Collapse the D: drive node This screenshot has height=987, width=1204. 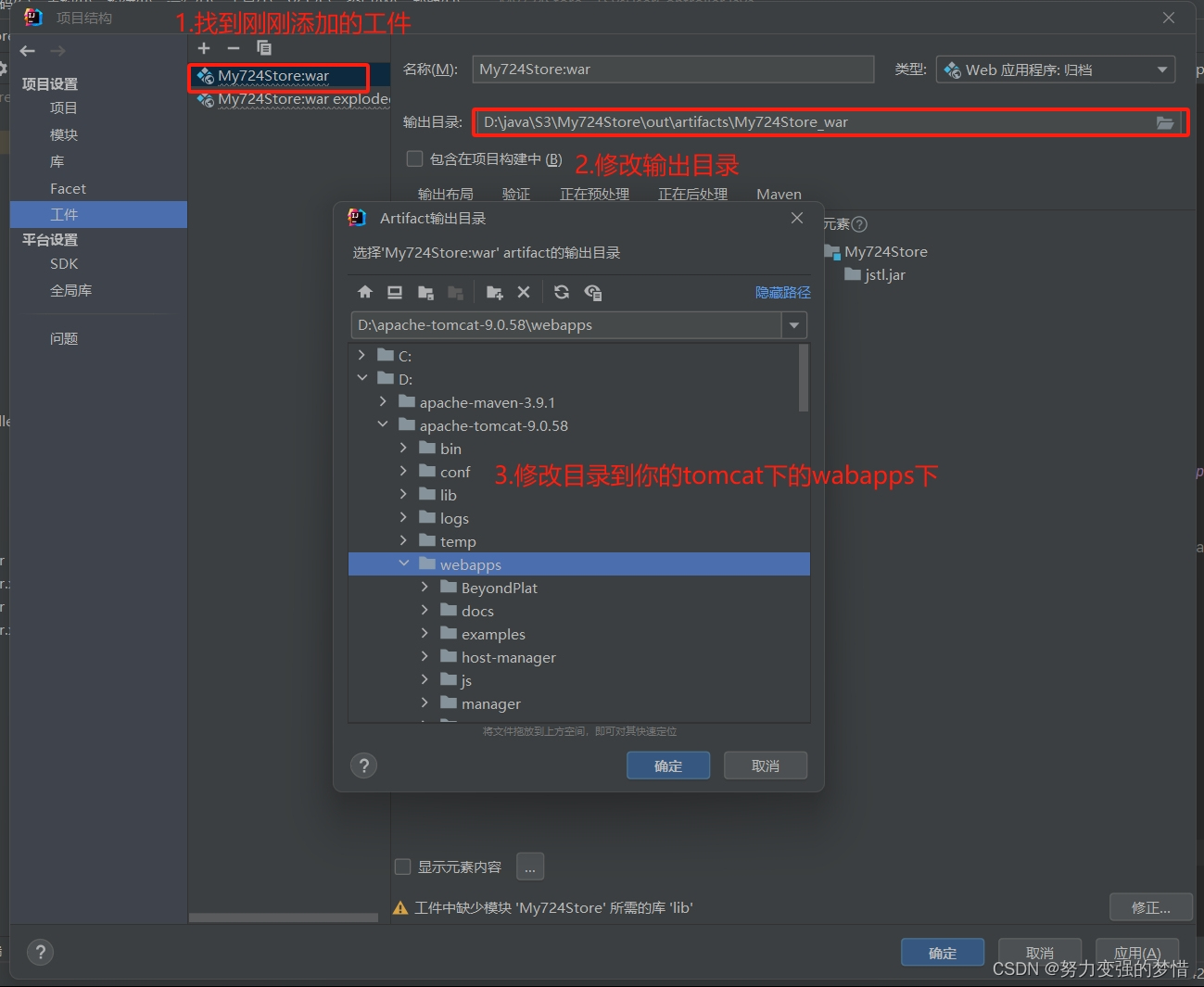pos(361,378)
